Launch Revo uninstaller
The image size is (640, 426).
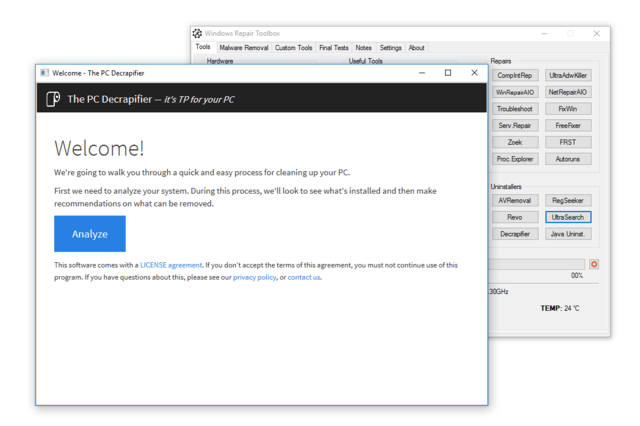515,217
